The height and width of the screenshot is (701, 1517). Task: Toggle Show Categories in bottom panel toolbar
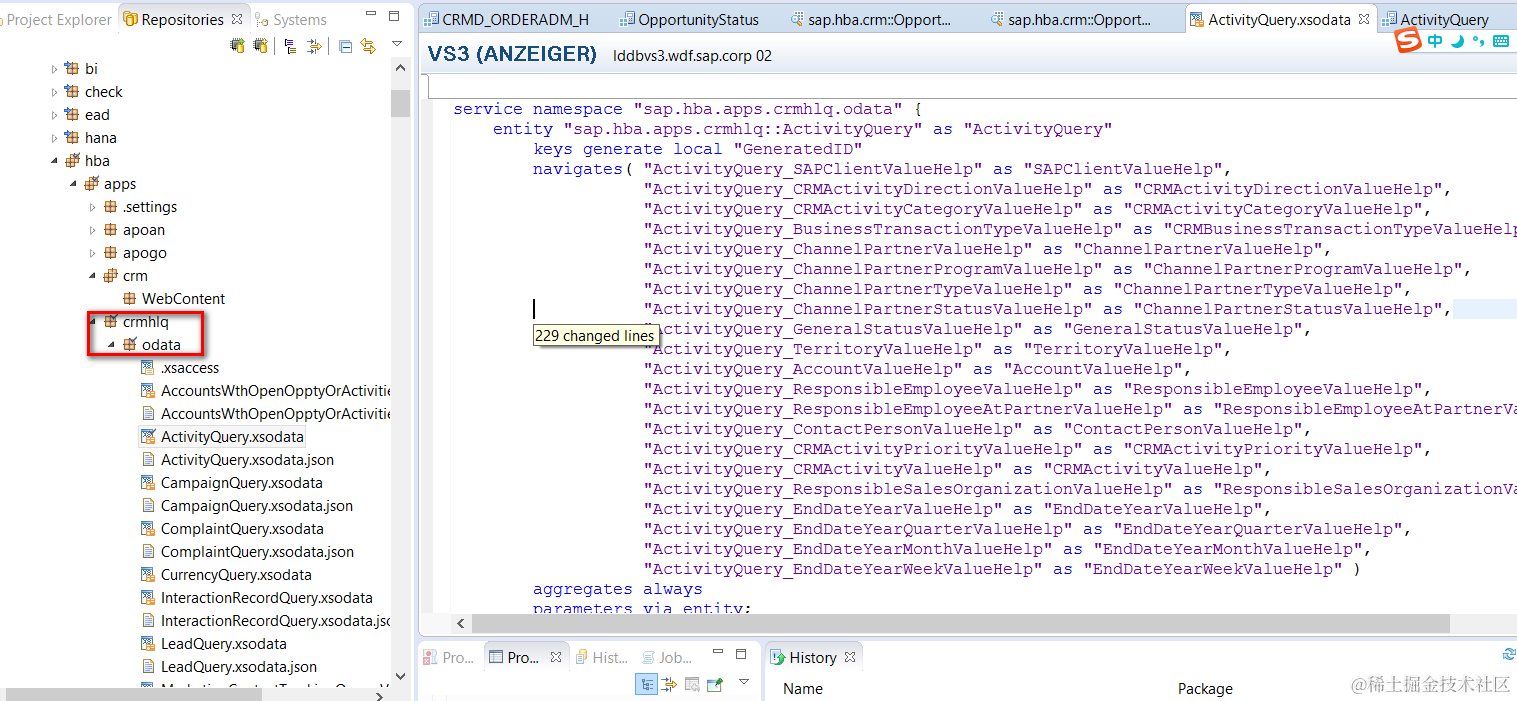click(x=646, y=684)
